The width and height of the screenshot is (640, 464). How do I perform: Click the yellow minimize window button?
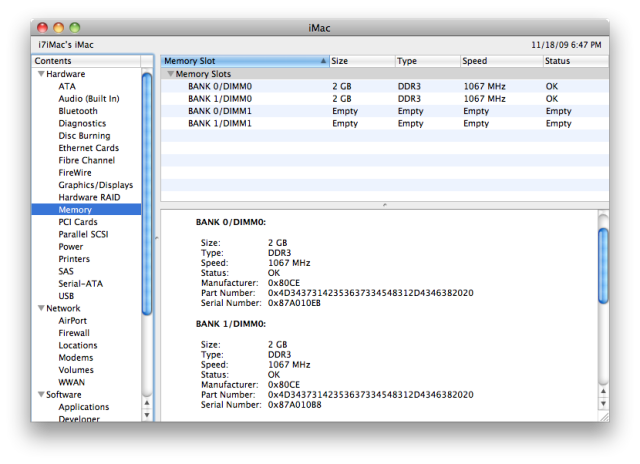(x=58, y=27)
